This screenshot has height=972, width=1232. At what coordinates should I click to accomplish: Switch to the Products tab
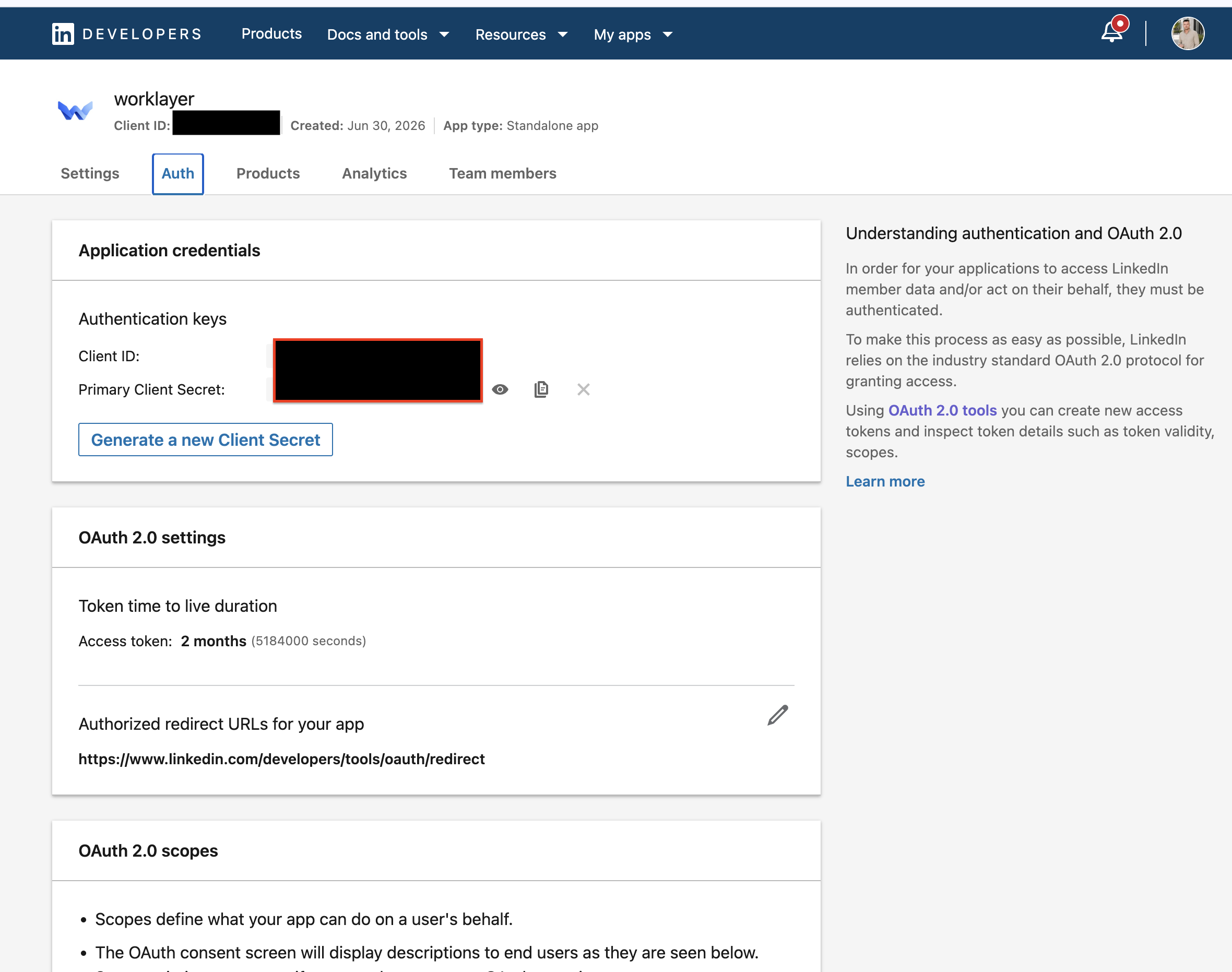coord(268,173)
